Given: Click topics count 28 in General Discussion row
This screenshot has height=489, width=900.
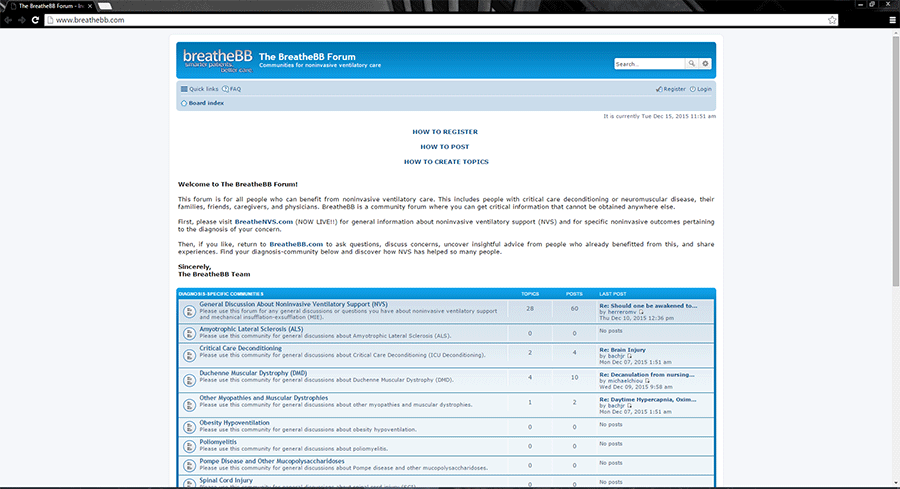Looking at the screenshot, I should (x=530, y=309).
